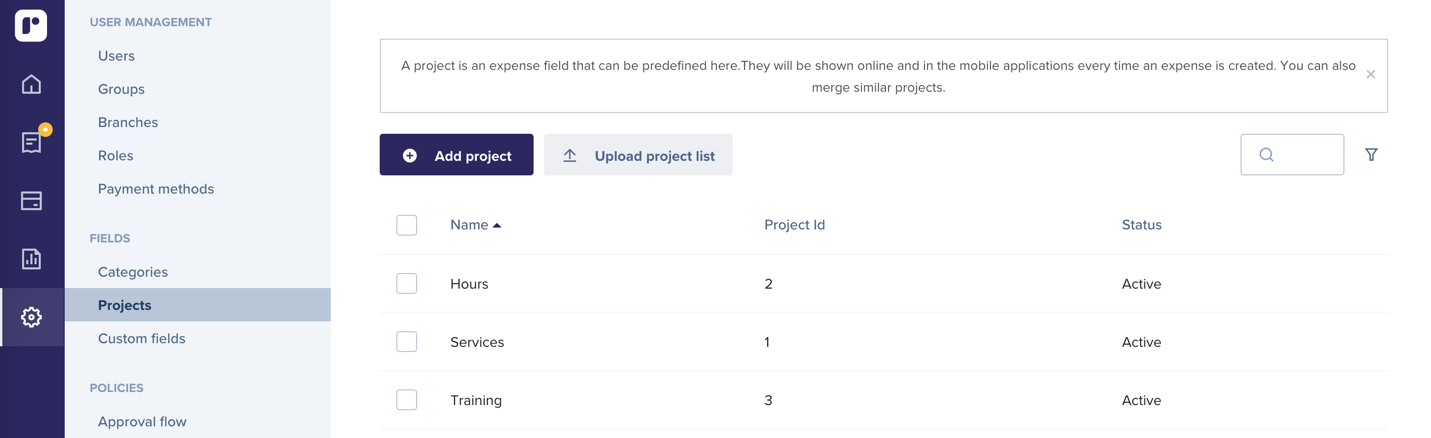Click the Add project button
This screenshot has width=1431, height=438.
click(456, 155)
